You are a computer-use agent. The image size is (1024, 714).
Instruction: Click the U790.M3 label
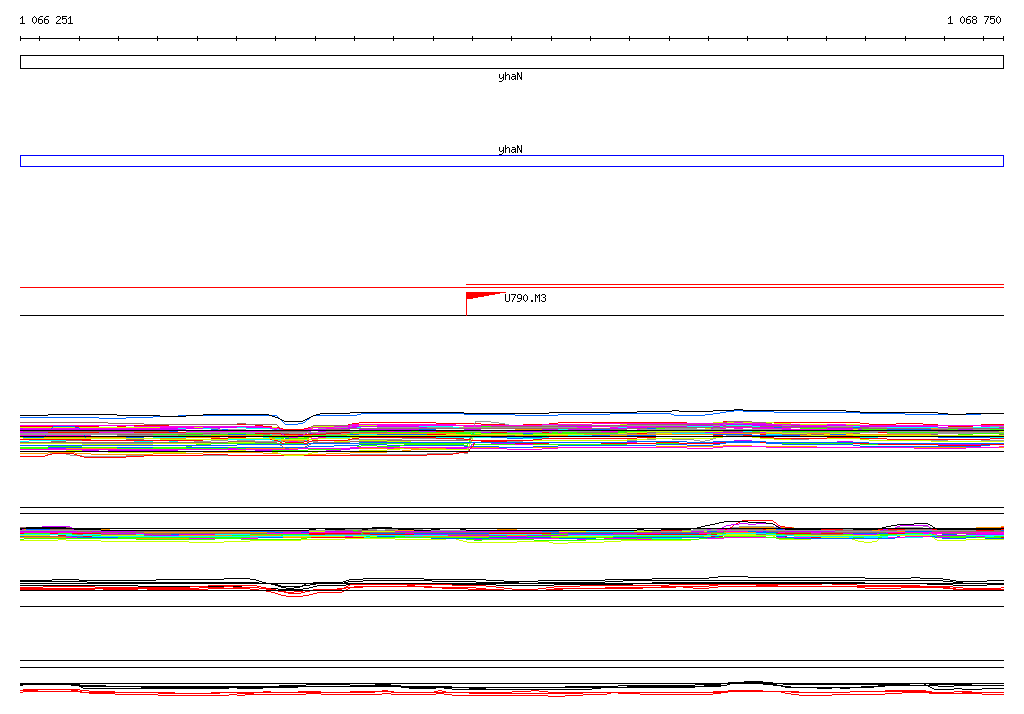click(x=525, y=298)
